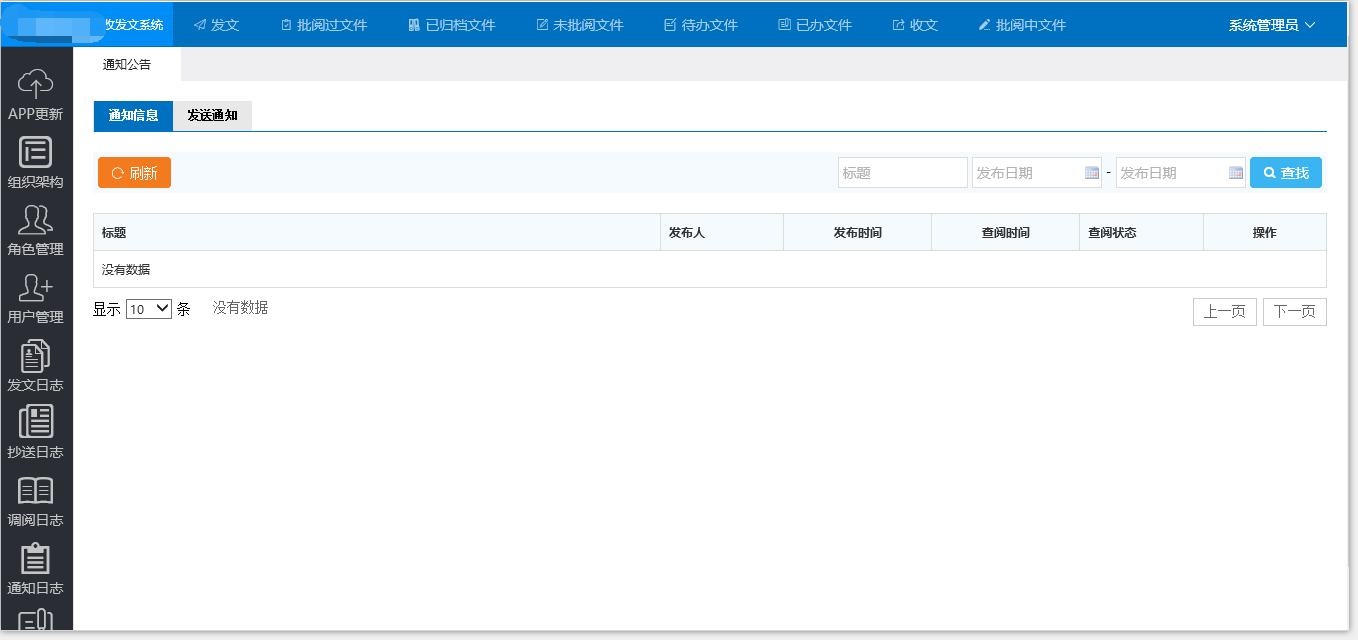The height and width of the screenshot is (640, 1358).
Task: Select 发文 in top navigation
Action: pos(217,24)
